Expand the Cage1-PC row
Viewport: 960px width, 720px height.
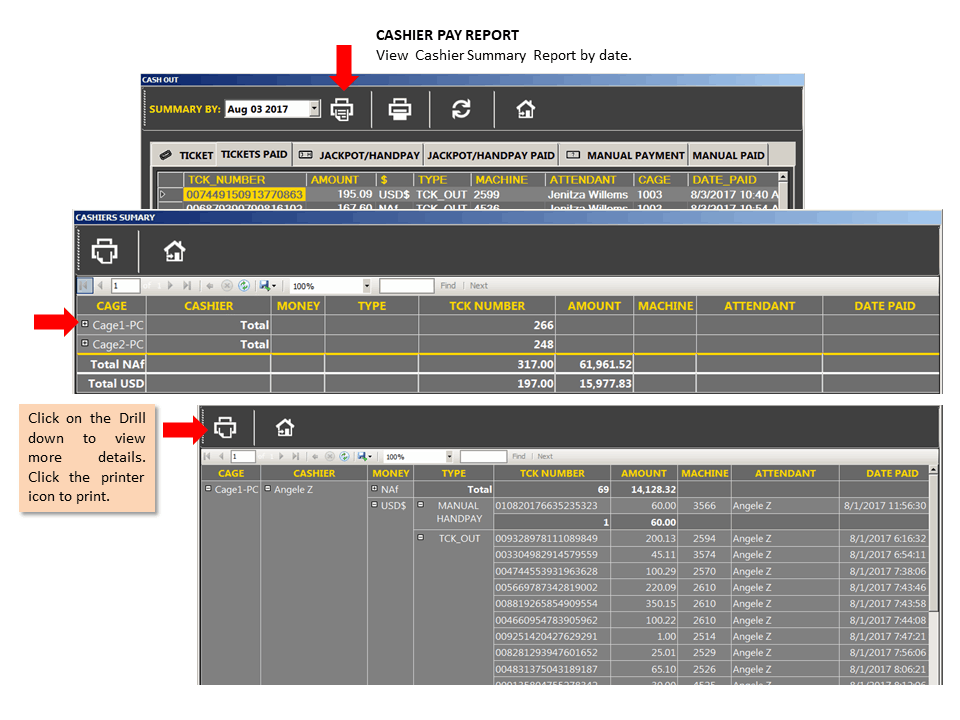pos(85,324)
